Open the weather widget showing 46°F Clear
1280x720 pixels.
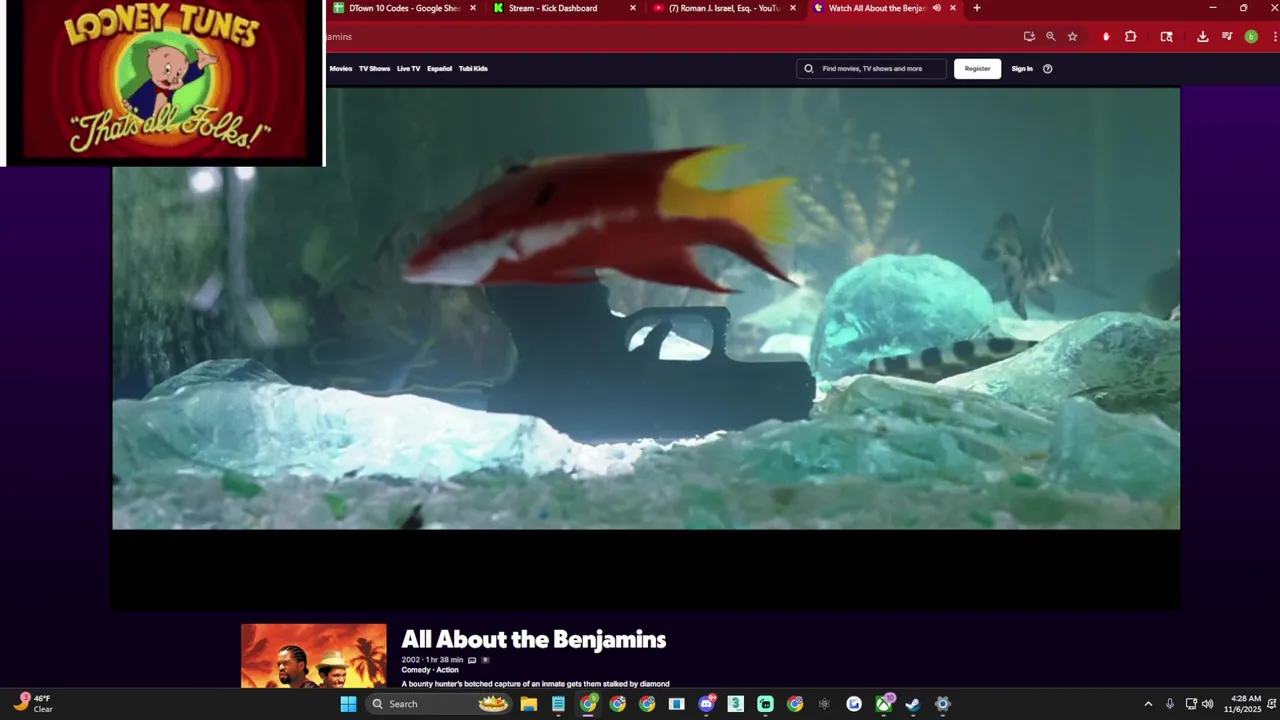click(x=33, y=703)
